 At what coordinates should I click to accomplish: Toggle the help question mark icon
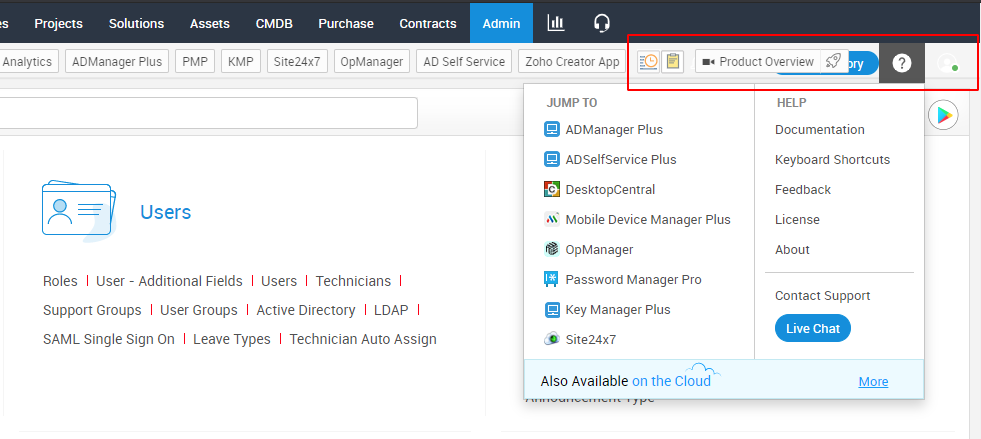902,63
